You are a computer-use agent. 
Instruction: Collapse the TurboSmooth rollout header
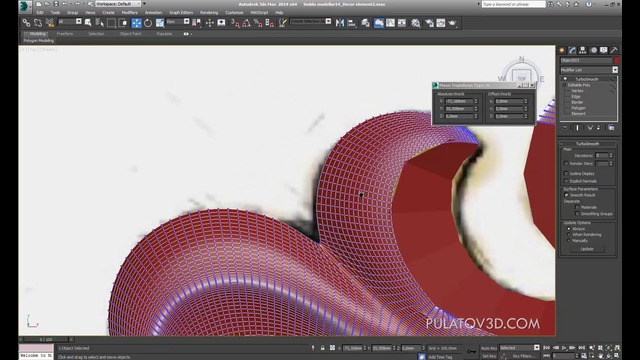click(x=587, y=144)
